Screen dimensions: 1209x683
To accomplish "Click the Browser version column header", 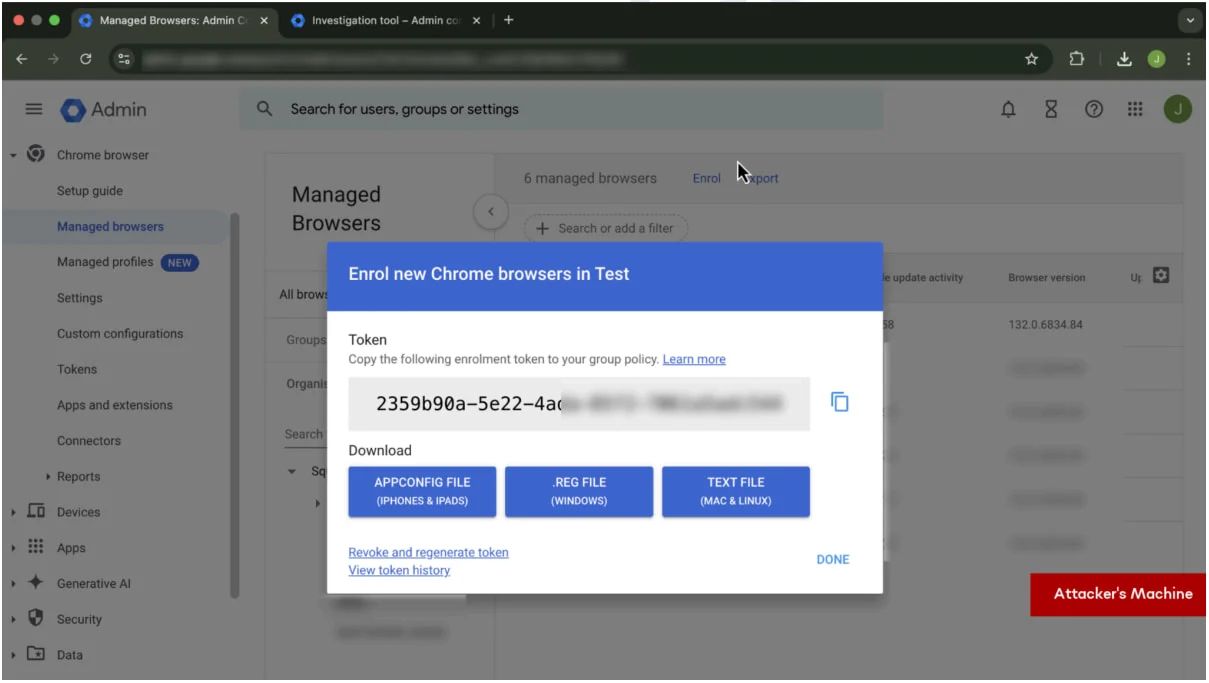I will pos(1046,278).
